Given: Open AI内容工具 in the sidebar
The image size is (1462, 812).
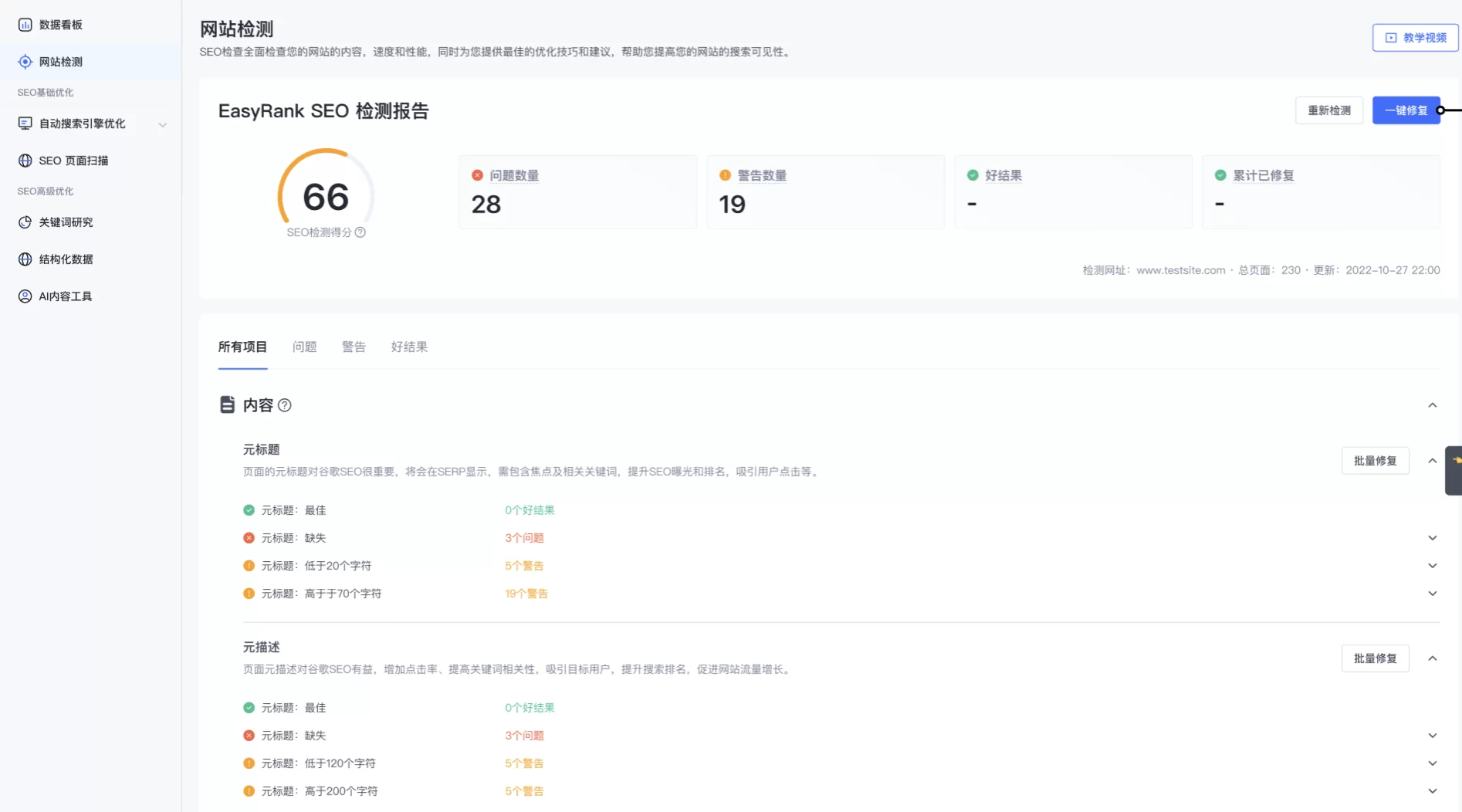Looking at the screenshot, I should (x=90, y=296).
